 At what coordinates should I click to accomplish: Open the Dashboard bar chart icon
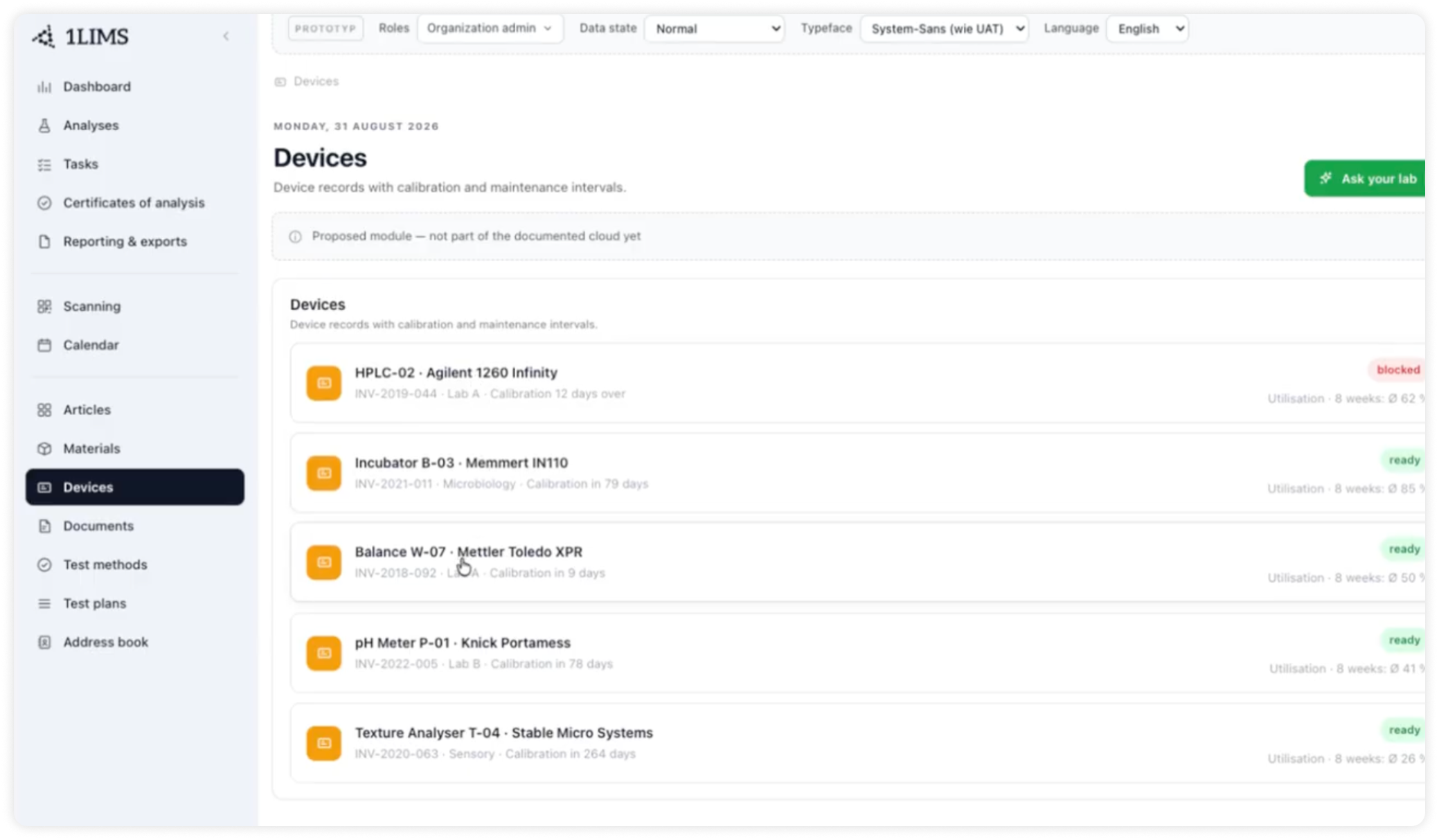[44, 87]
